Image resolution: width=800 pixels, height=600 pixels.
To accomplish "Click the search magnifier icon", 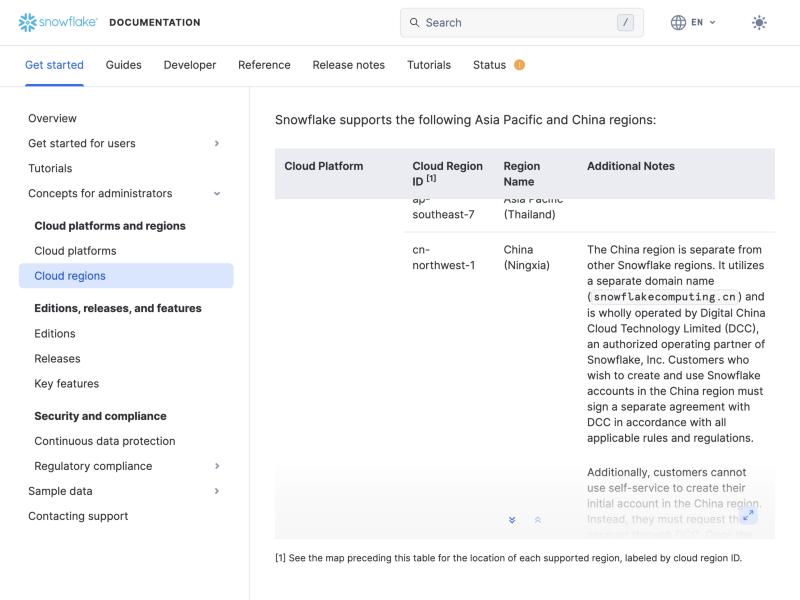I will pyautogui.click(x=414, y=22).
